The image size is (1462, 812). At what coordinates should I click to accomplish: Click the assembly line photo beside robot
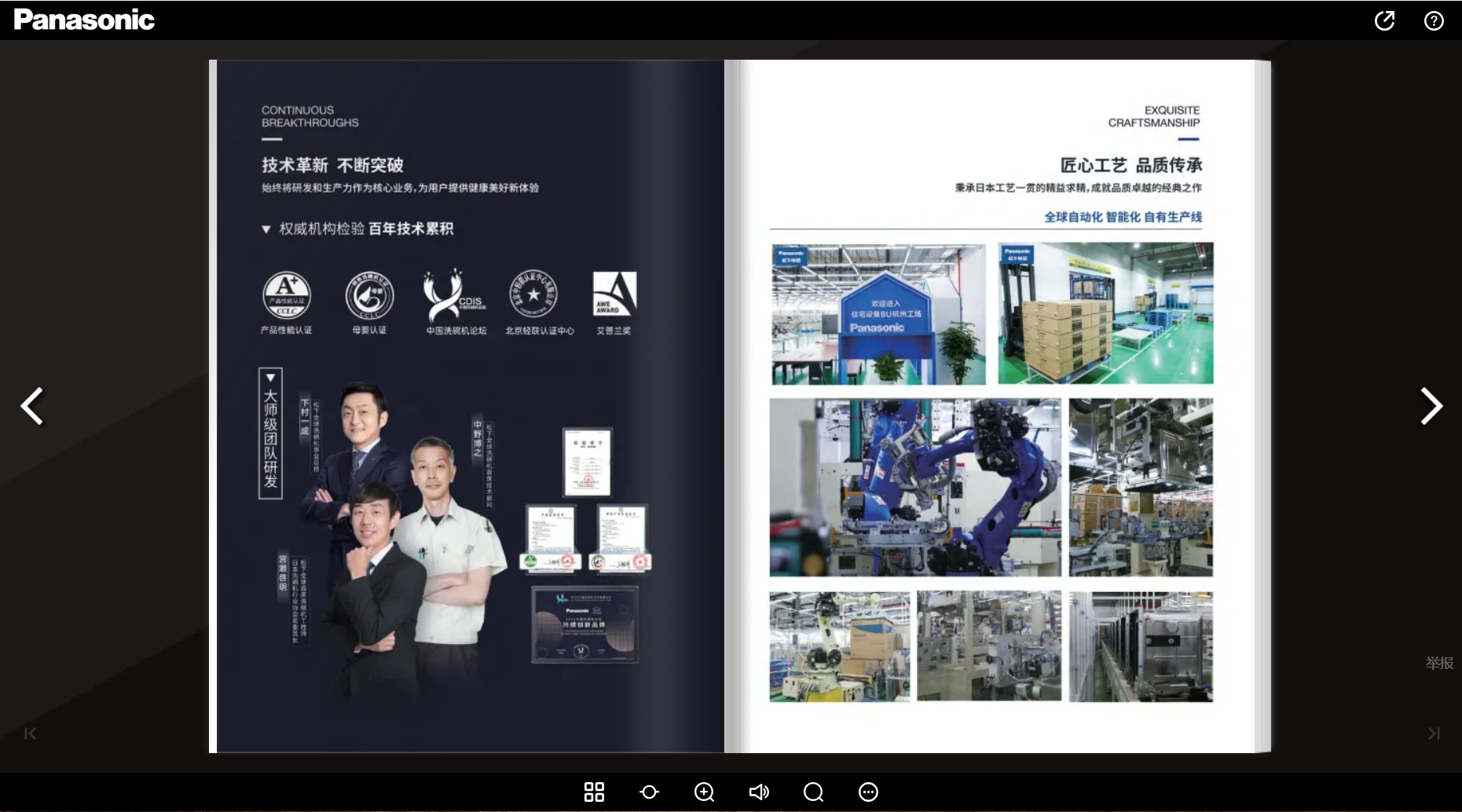1141,487
